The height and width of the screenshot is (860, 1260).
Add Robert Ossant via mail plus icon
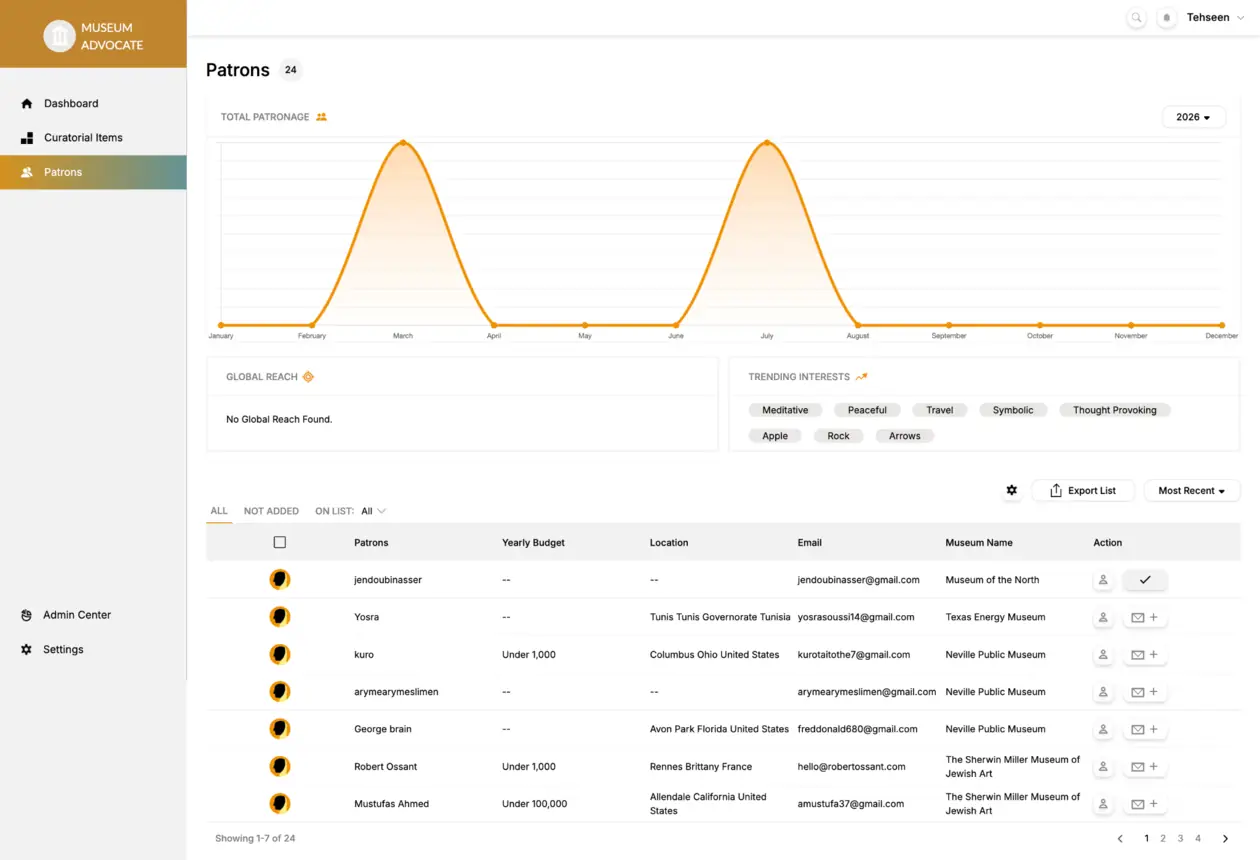[1145, 767]
